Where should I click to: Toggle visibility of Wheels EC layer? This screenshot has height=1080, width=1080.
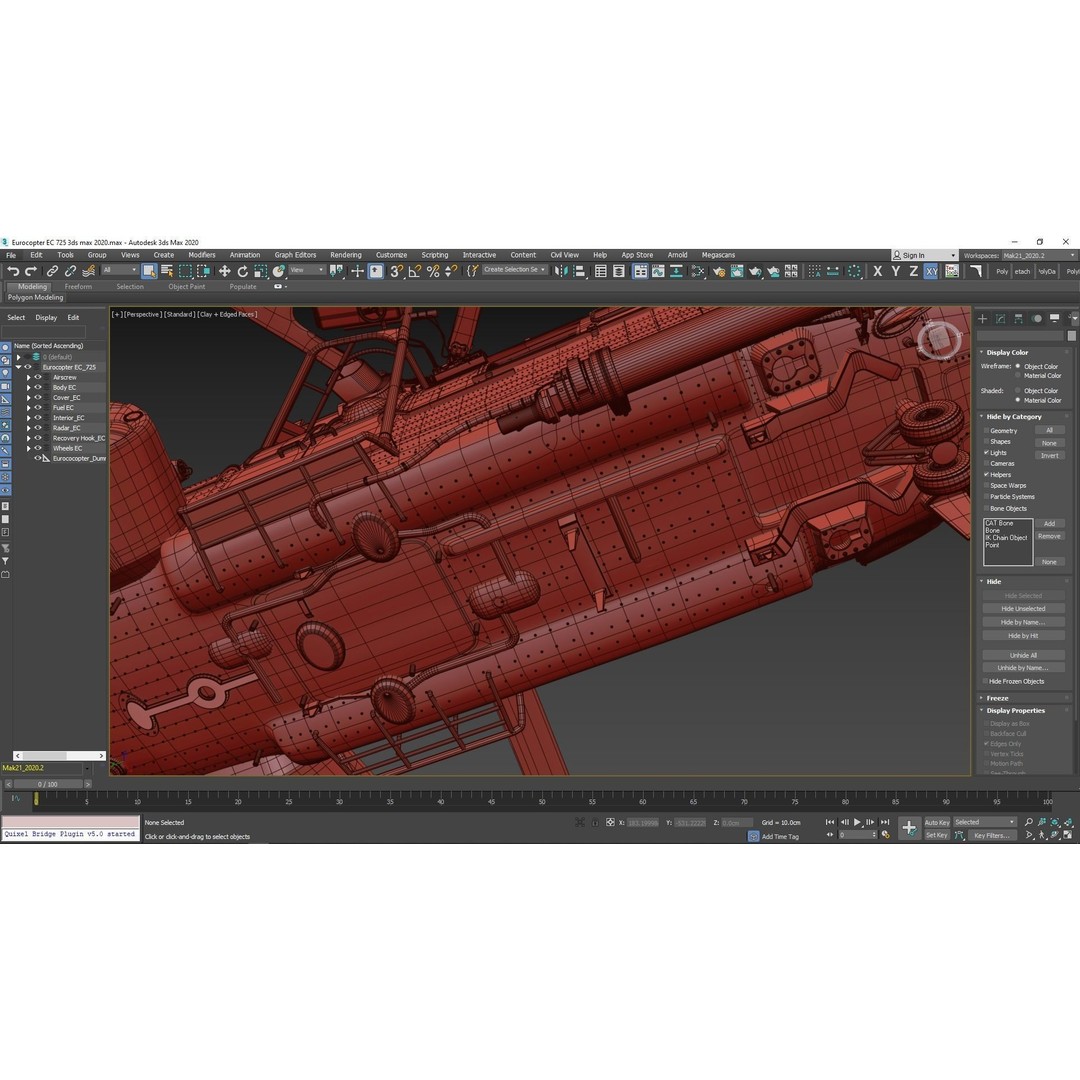coord(39,448)
